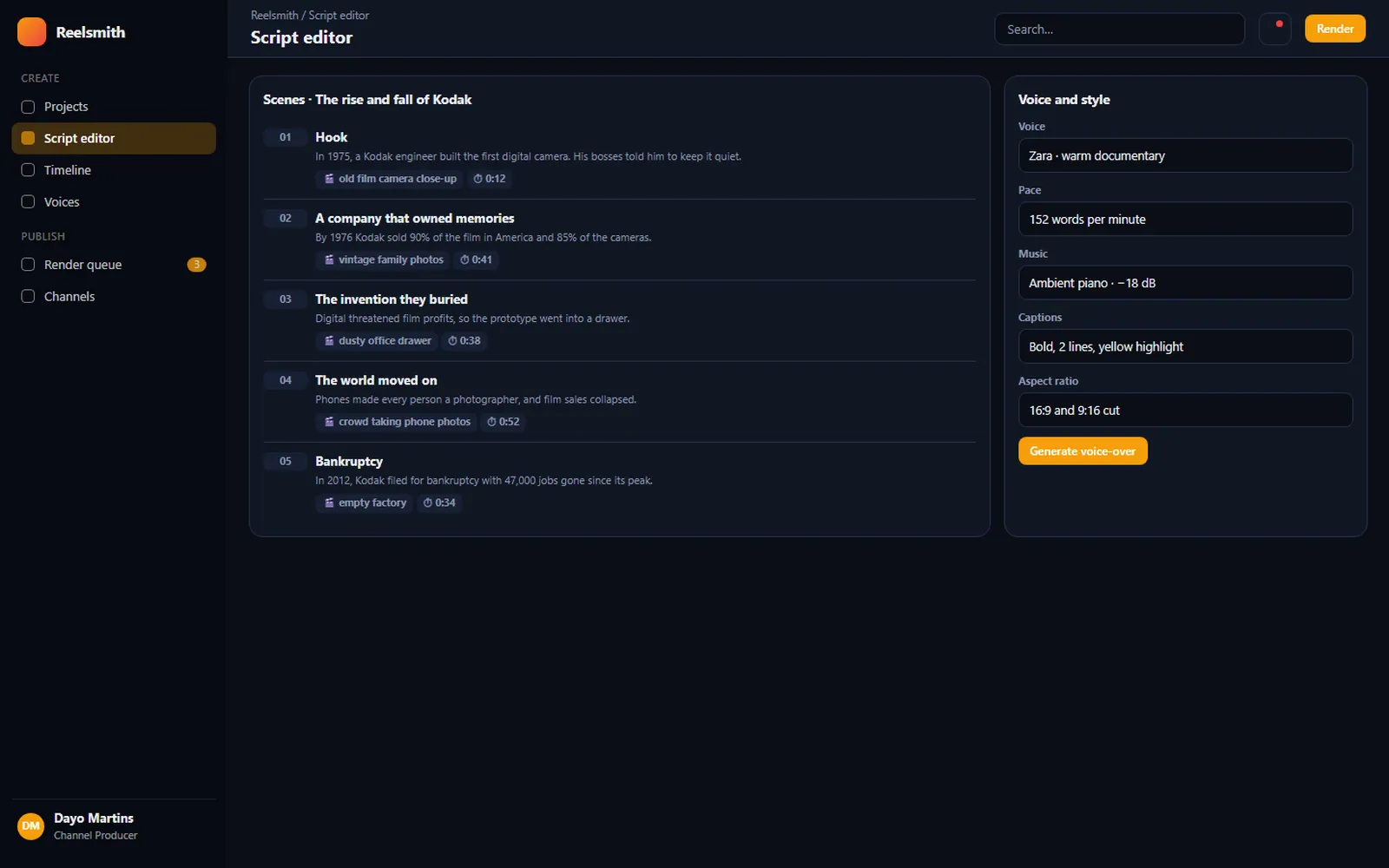Click the clapper icon on dusty office drawer

(329, 340)
